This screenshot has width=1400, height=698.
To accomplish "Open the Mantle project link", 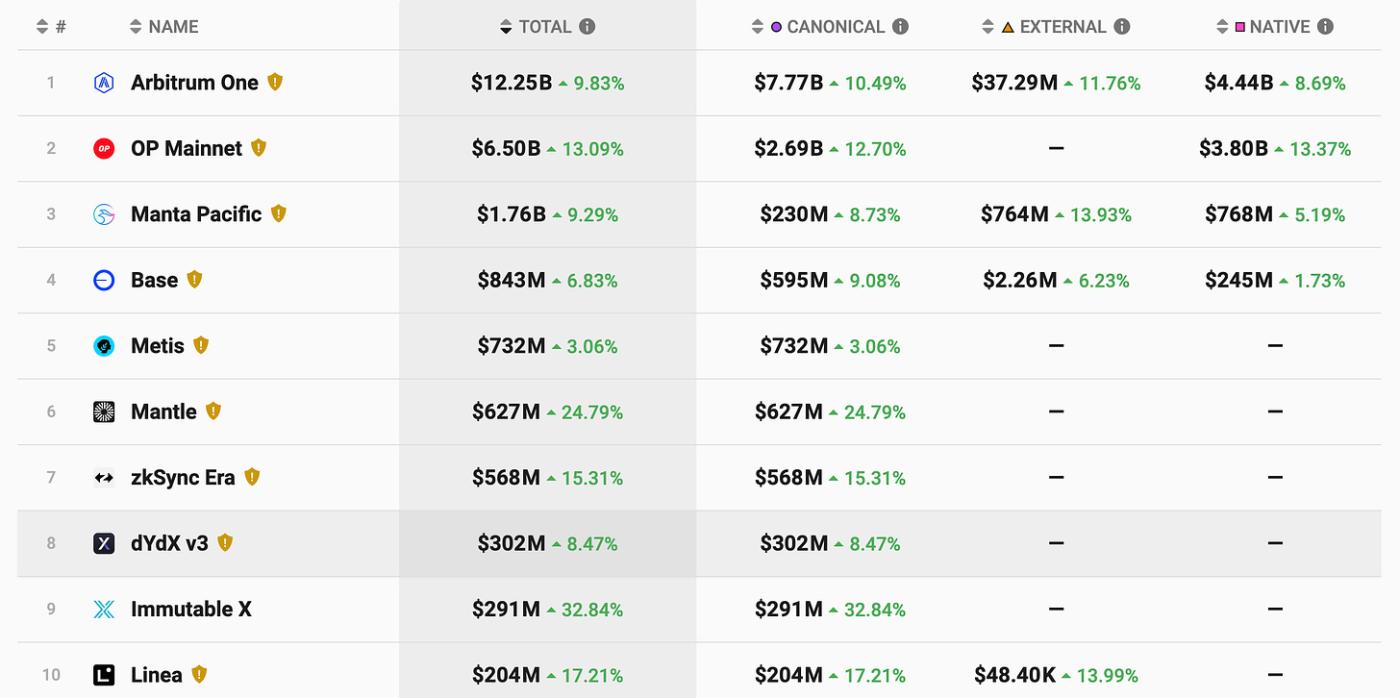I will point(164,412).
